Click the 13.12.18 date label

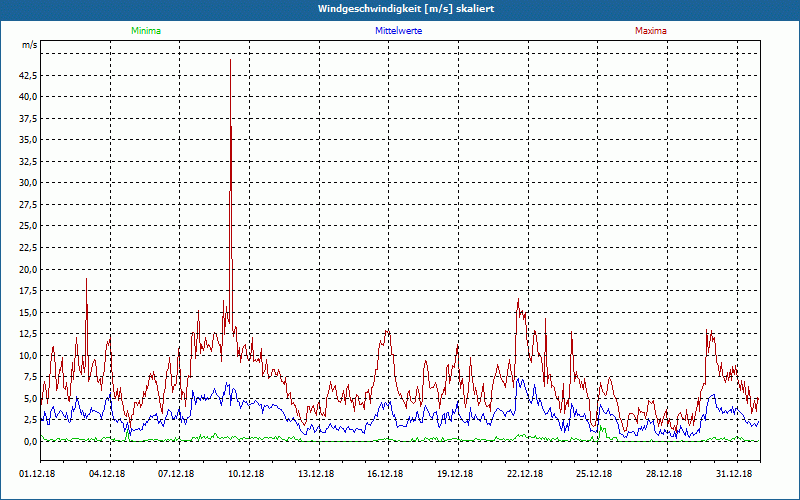point(316,474)
